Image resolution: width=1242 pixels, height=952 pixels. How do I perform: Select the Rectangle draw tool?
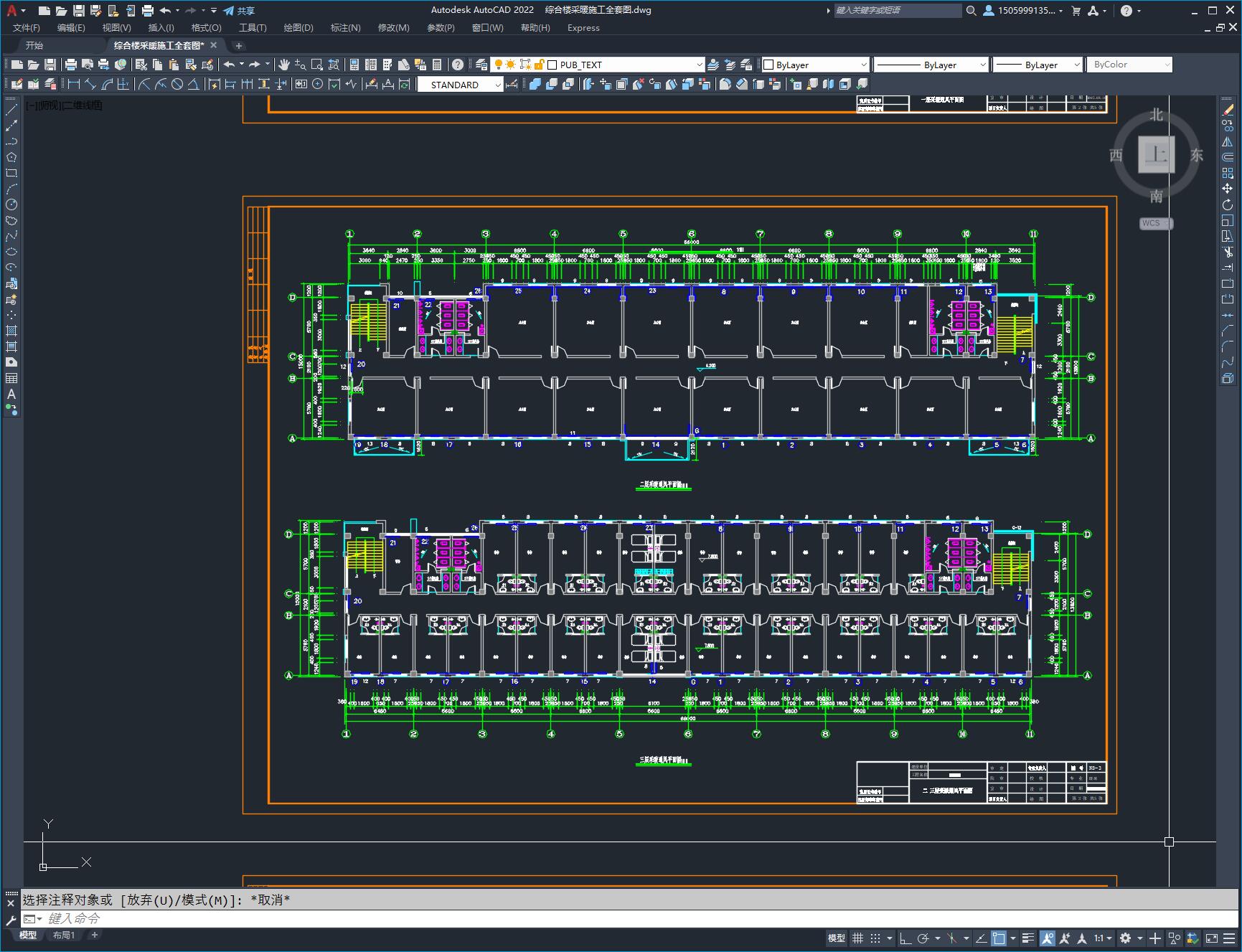click(11, 173)
